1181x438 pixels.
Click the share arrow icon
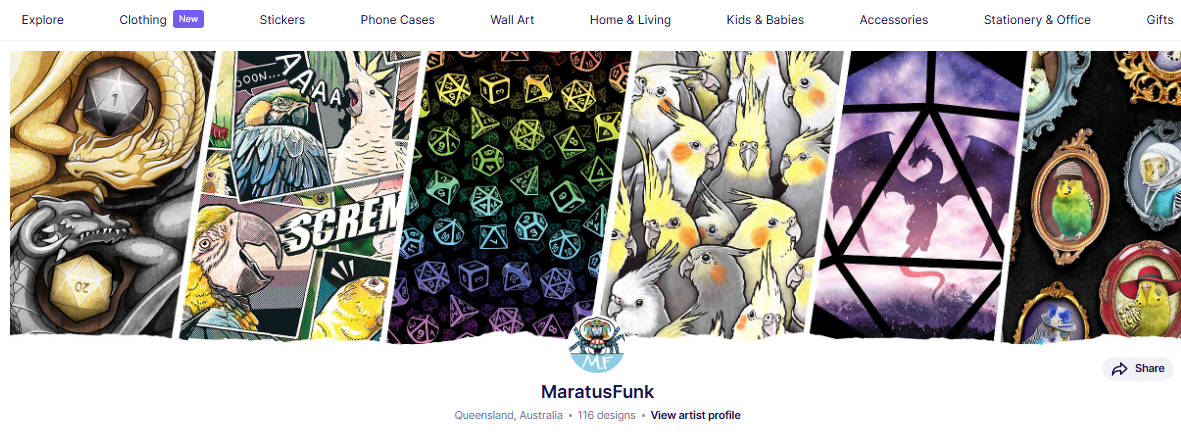click(x=1119, y=369)
